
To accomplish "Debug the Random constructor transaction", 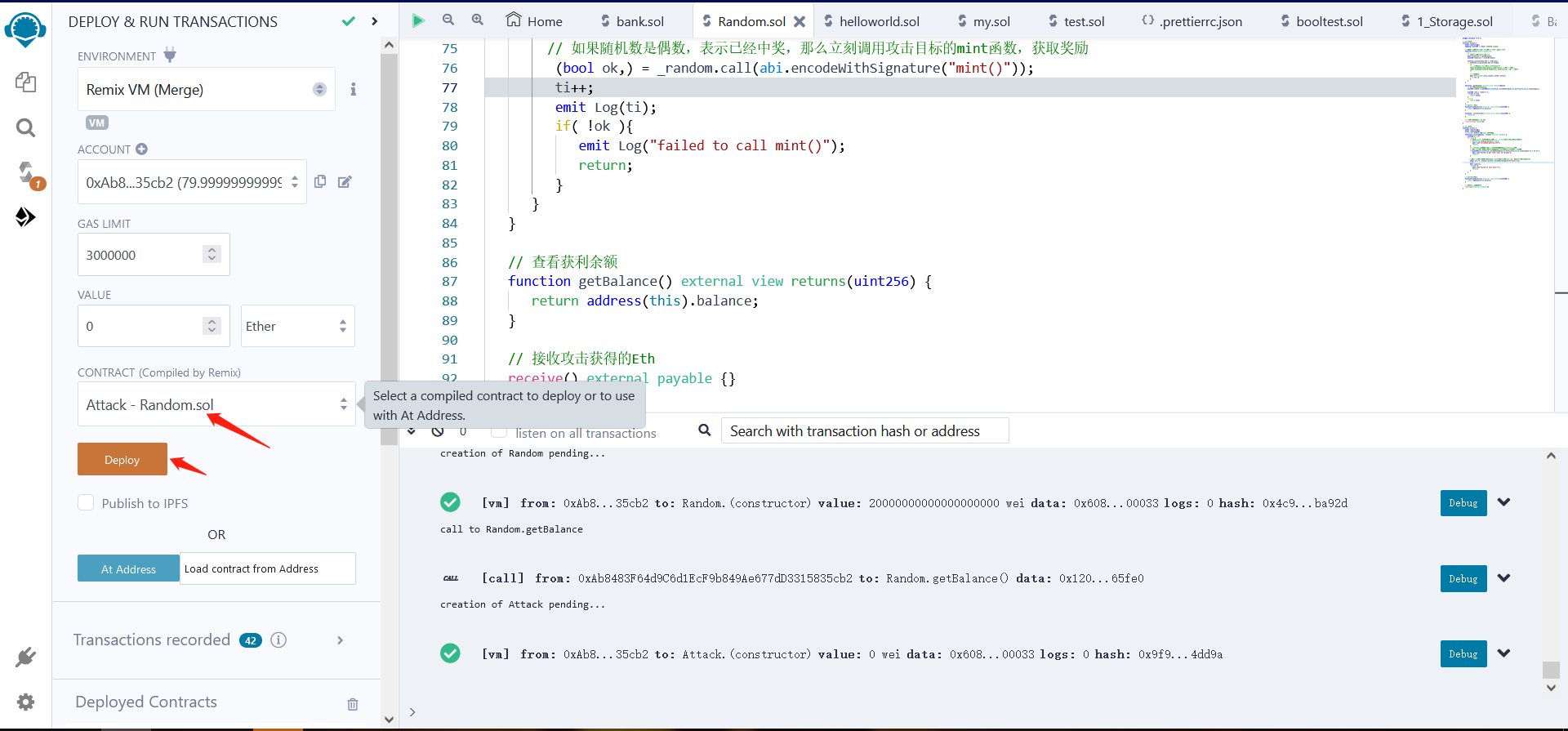I will click(1463, 503).
